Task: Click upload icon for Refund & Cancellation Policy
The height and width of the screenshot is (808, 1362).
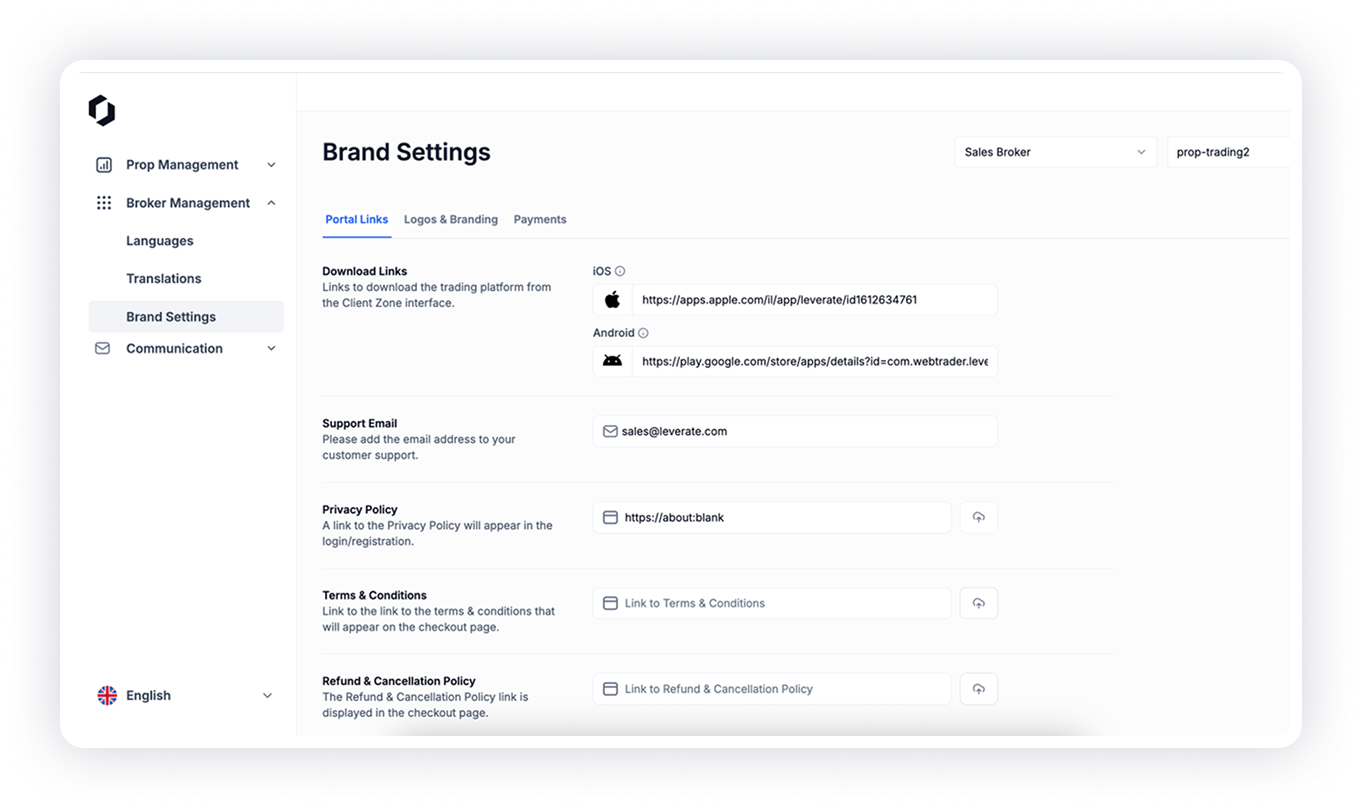Action: (979, 689)
